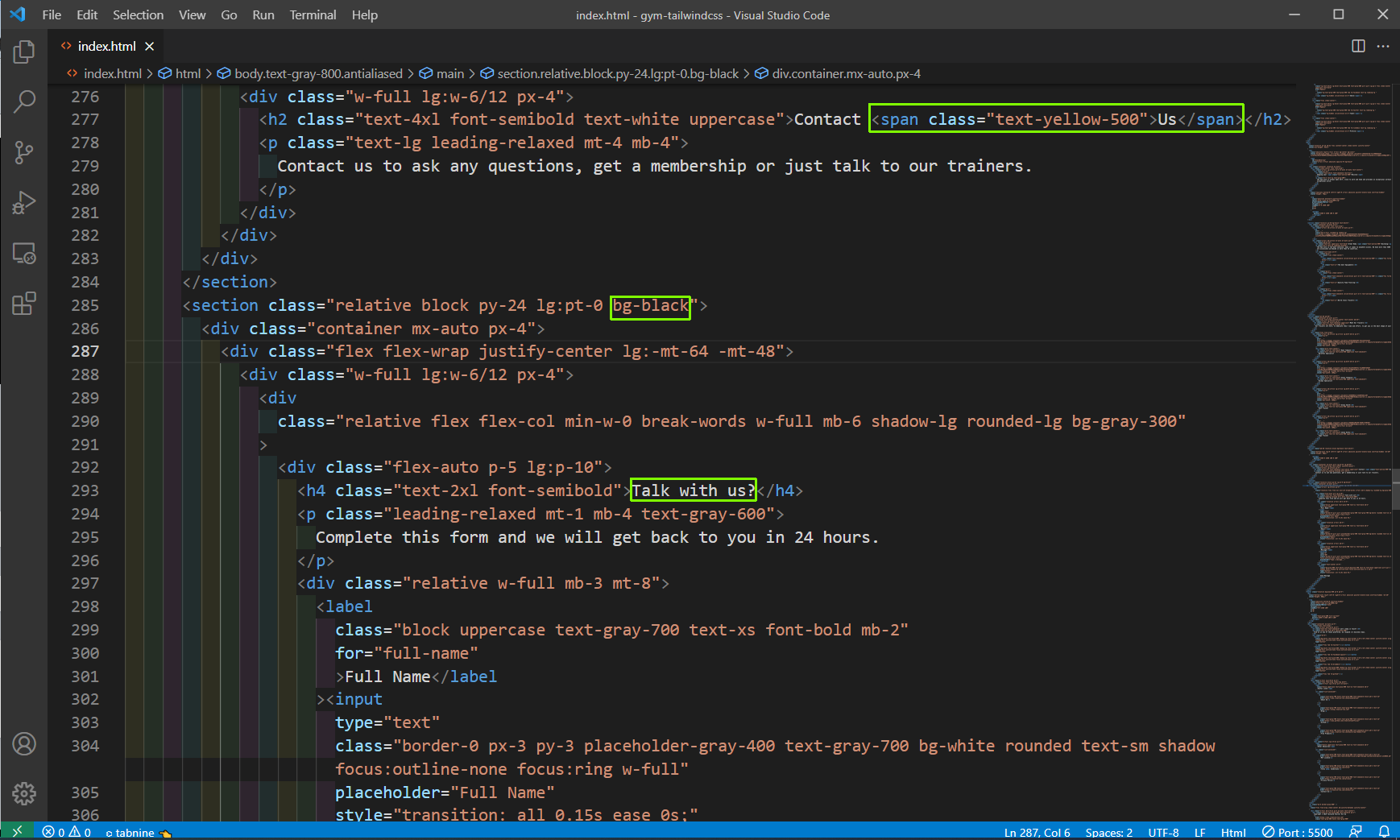Click the div.container.mx-auto.px-4 breadcrumb
Viewport: 1400px width, 840px height.
838,73
